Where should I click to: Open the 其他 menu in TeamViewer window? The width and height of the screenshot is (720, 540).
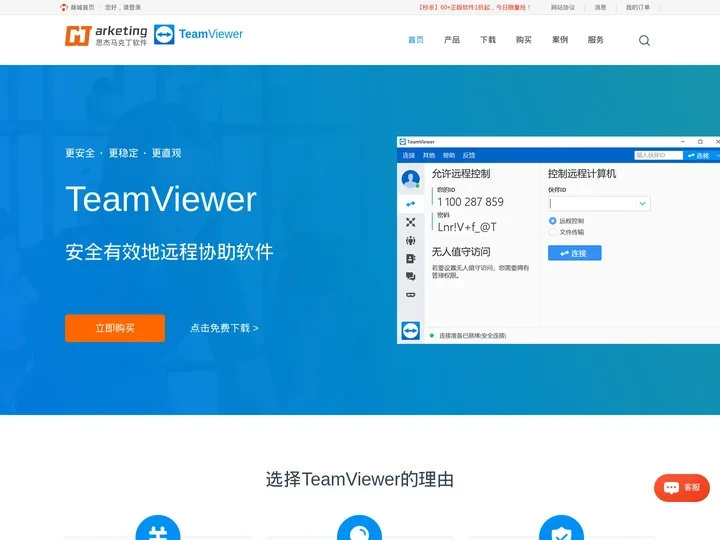[x=429, y=155]
